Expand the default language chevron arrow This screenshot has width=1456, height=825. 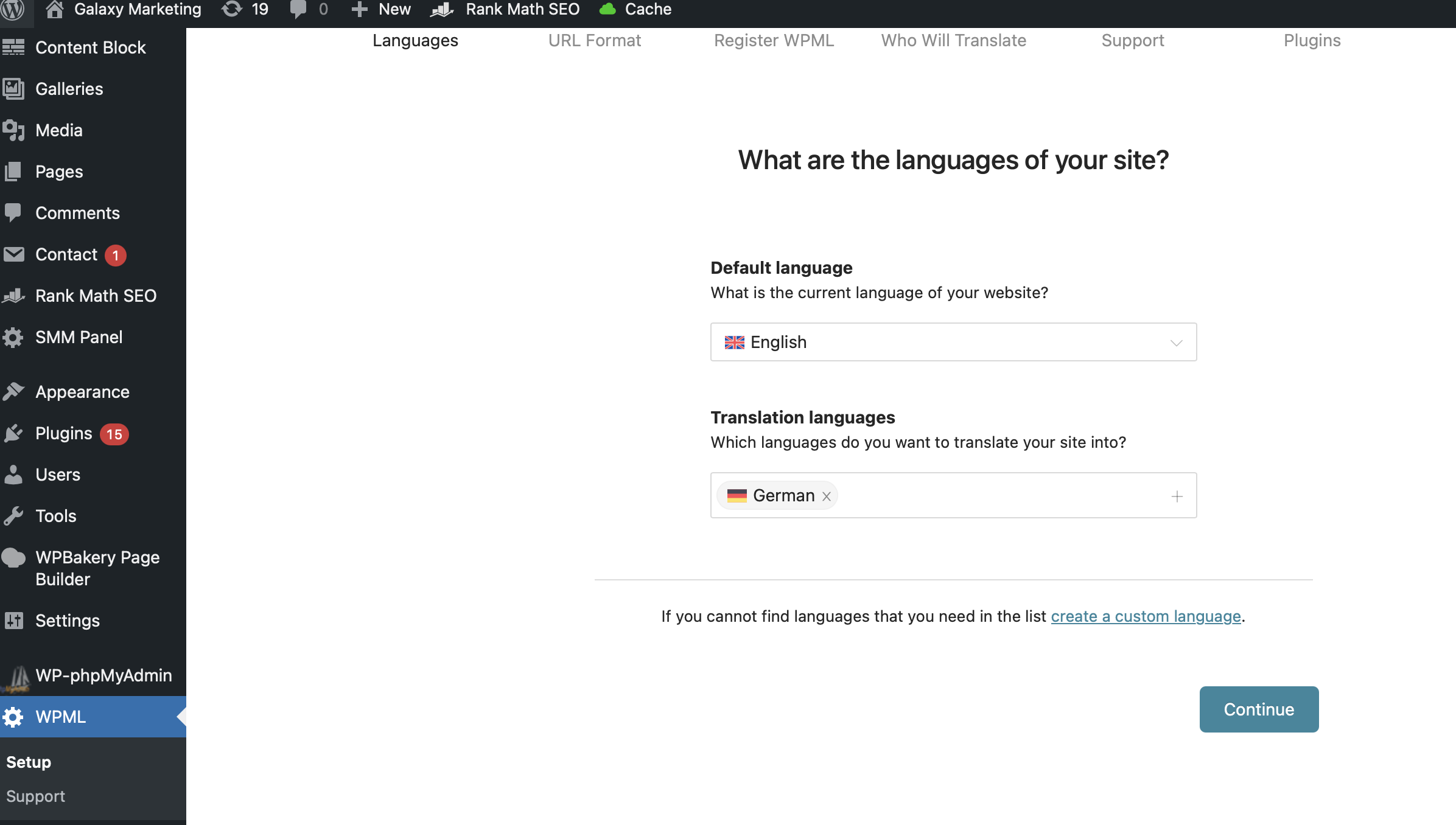tap(1177, 343)
